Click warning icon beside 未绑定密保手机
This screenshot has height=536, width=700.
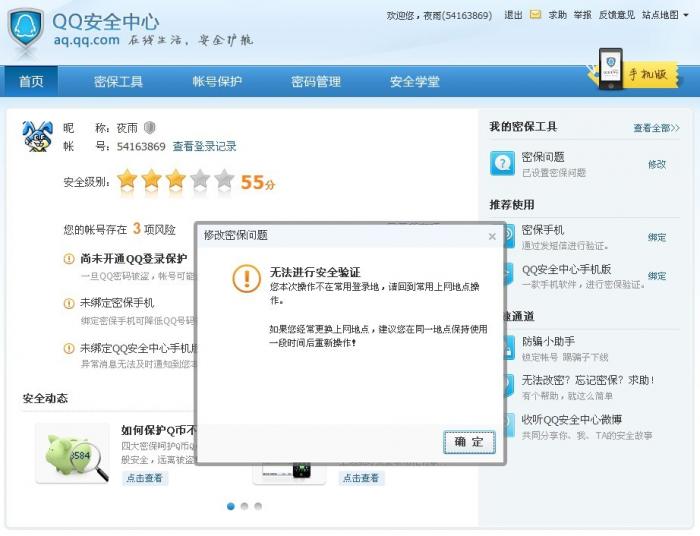click(x=69, y=303)
